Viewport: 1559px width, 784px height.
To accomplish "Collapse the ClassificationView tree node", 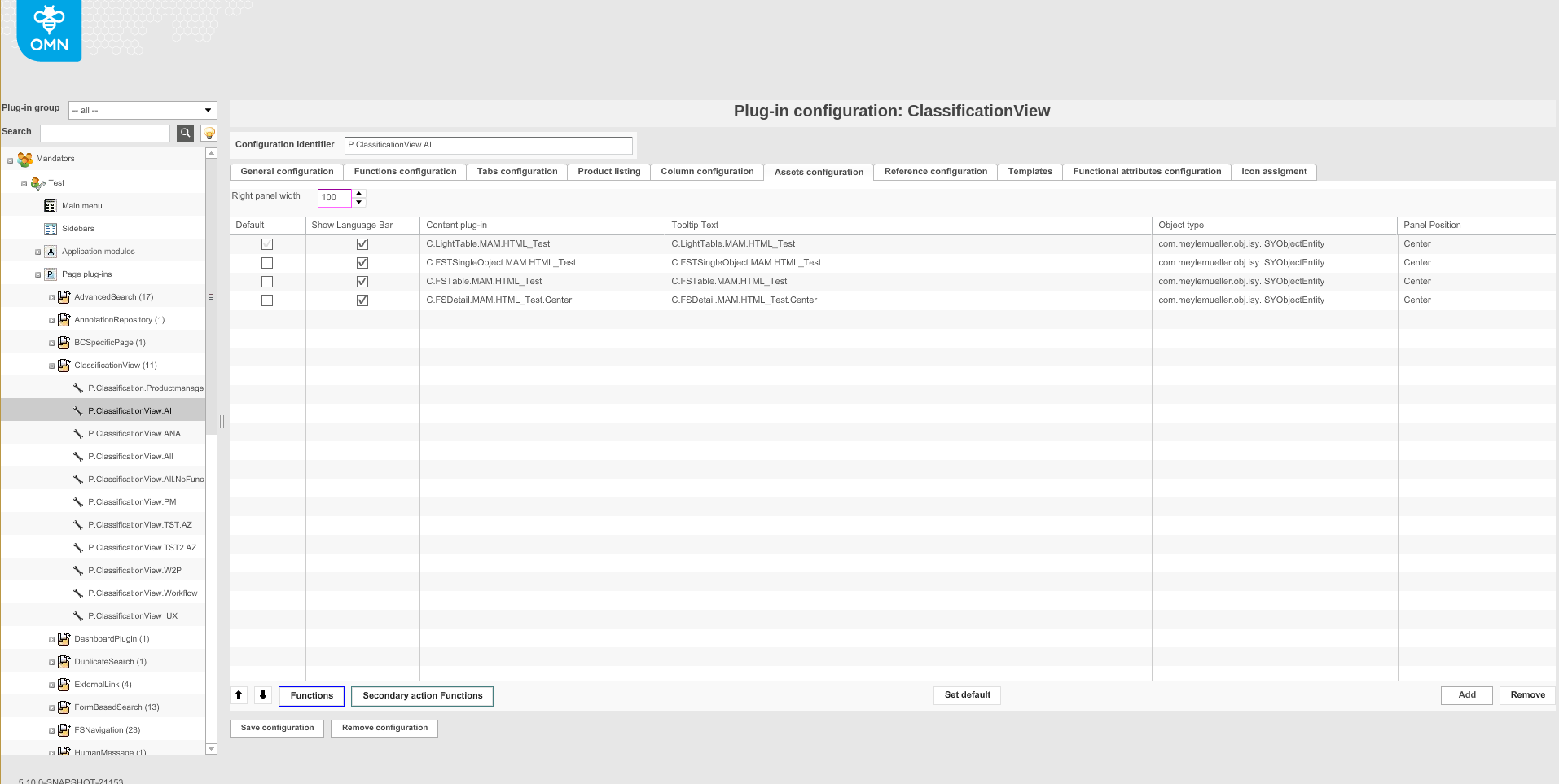I will point(51,365).
